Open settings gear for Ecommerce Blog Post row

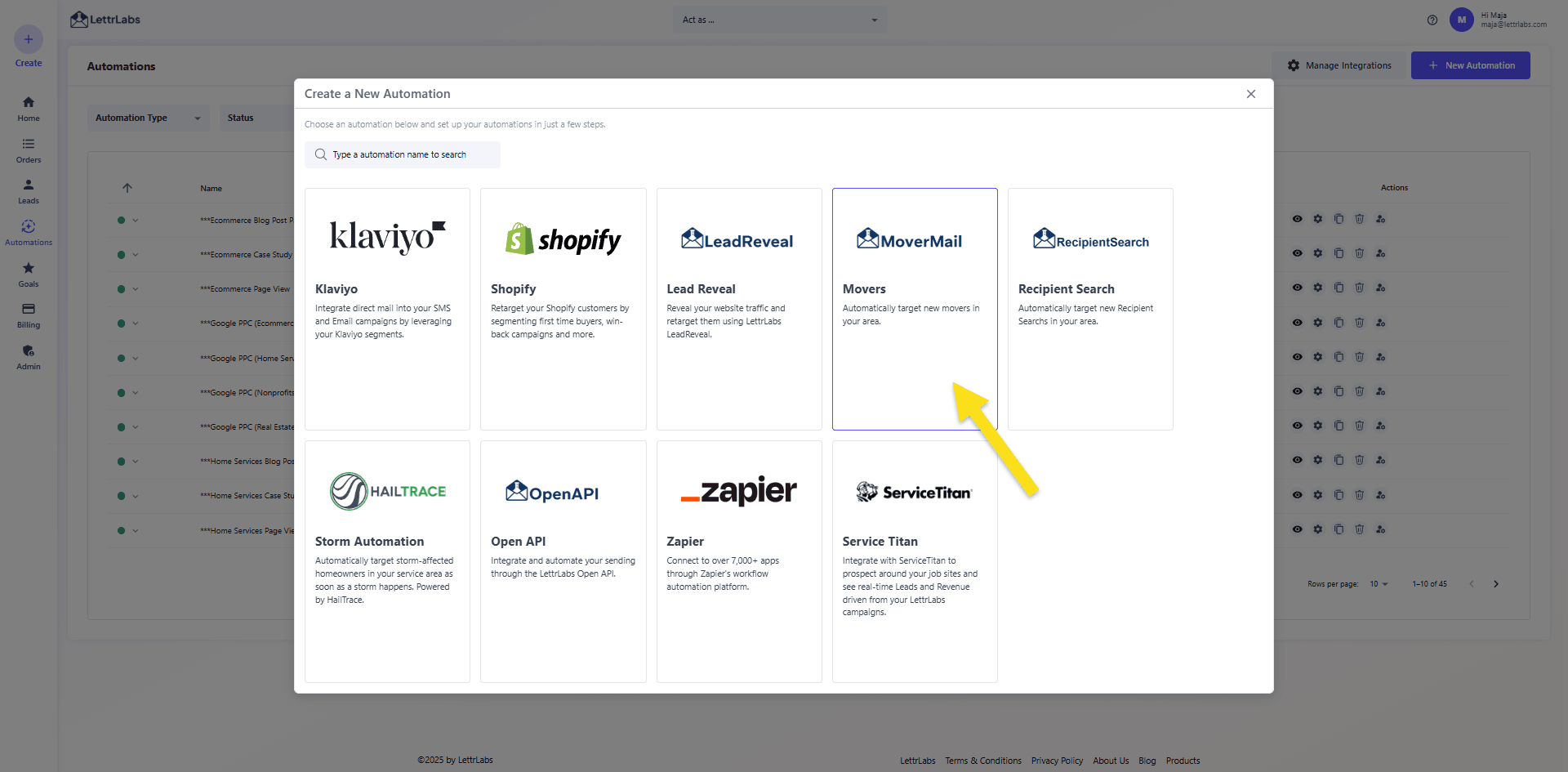point(1318,219)
